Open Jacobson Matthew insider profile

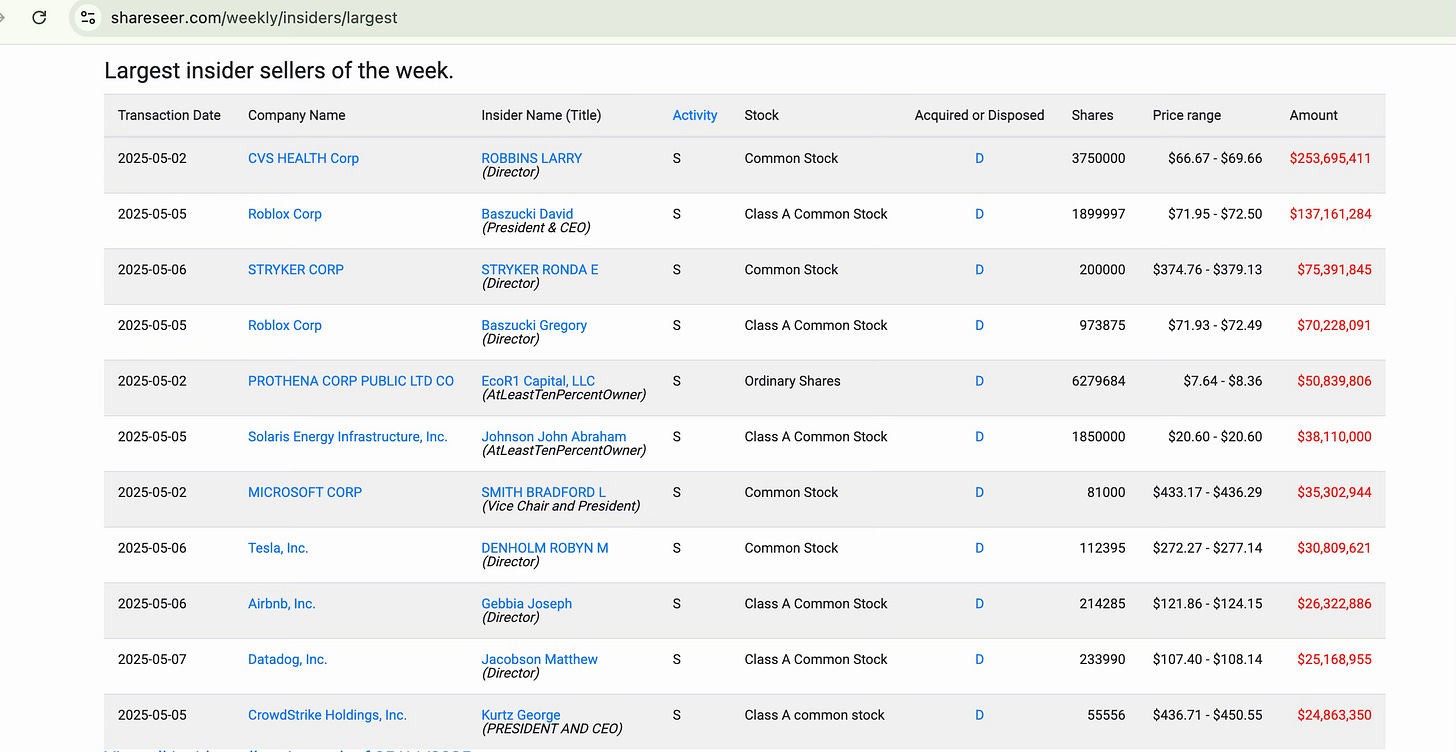(539, 660)
